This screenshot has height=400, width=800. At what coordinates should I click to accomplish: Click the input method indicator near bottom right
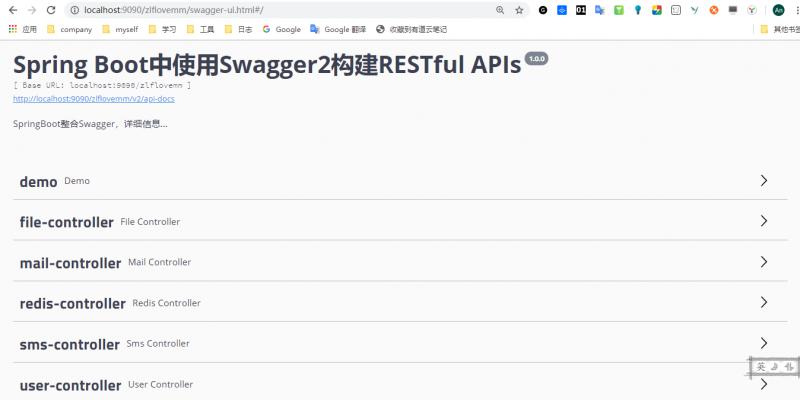775,367
